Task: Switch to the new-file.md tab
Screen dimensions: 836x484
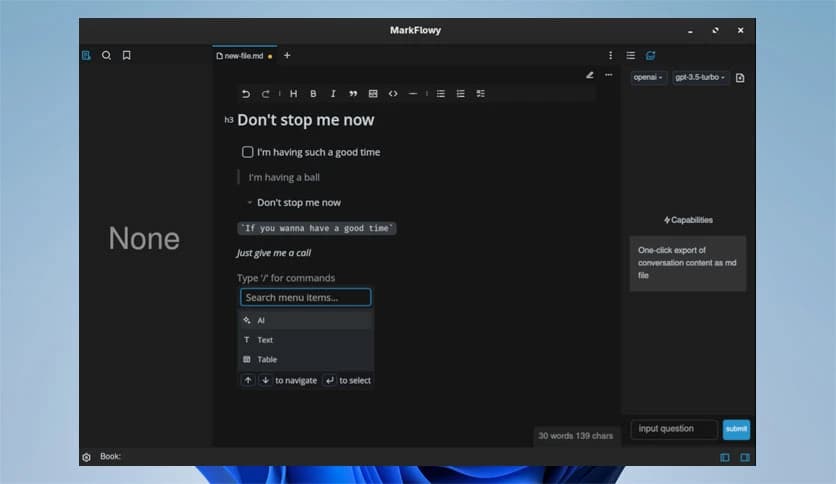Action: 244,55
